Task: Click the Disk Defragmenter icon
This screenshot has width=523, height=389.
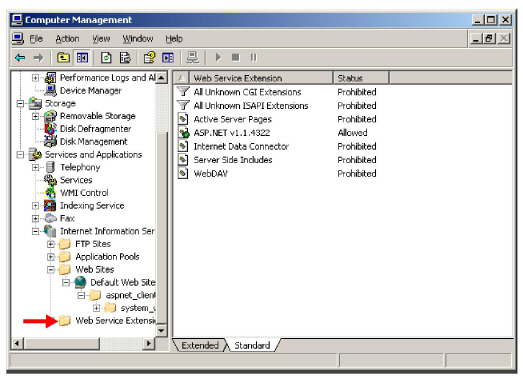Action: 51,129
